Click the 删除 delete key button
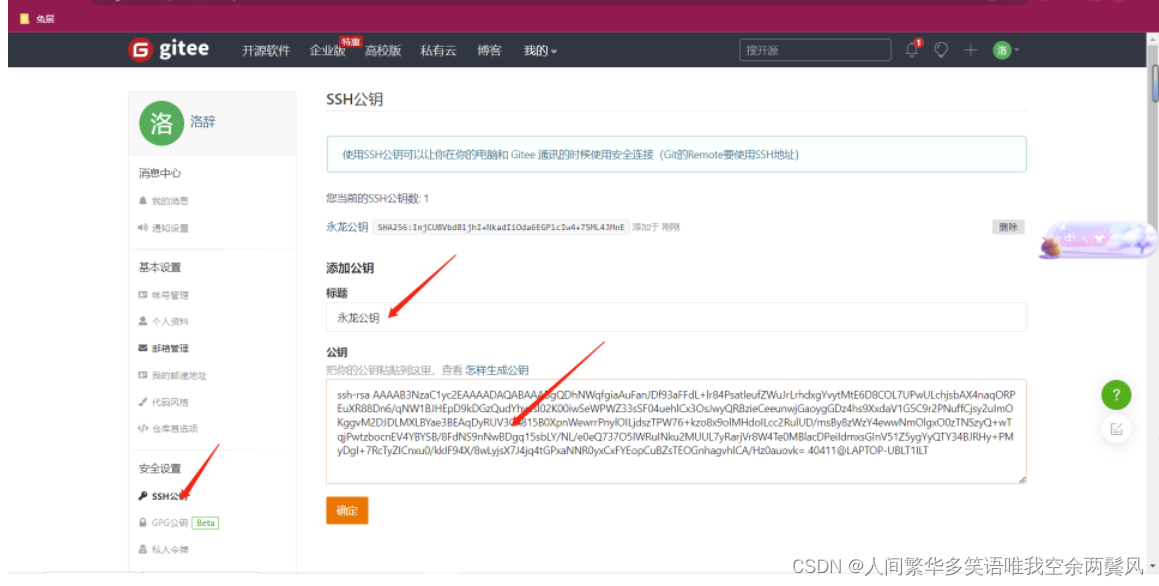 [x=1007, y=227]
